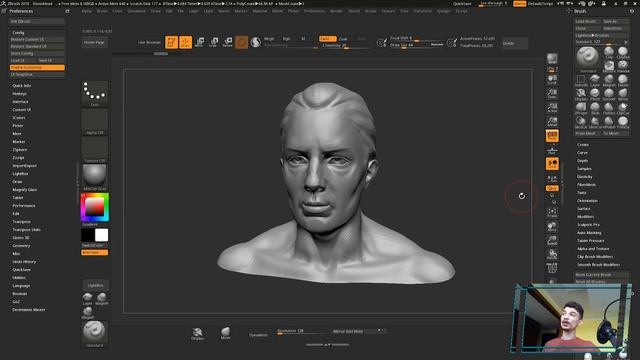Select the large Standard brush thumbnail in Brush panel
This screenshot has width=640, height=360.
coord(588,58)
